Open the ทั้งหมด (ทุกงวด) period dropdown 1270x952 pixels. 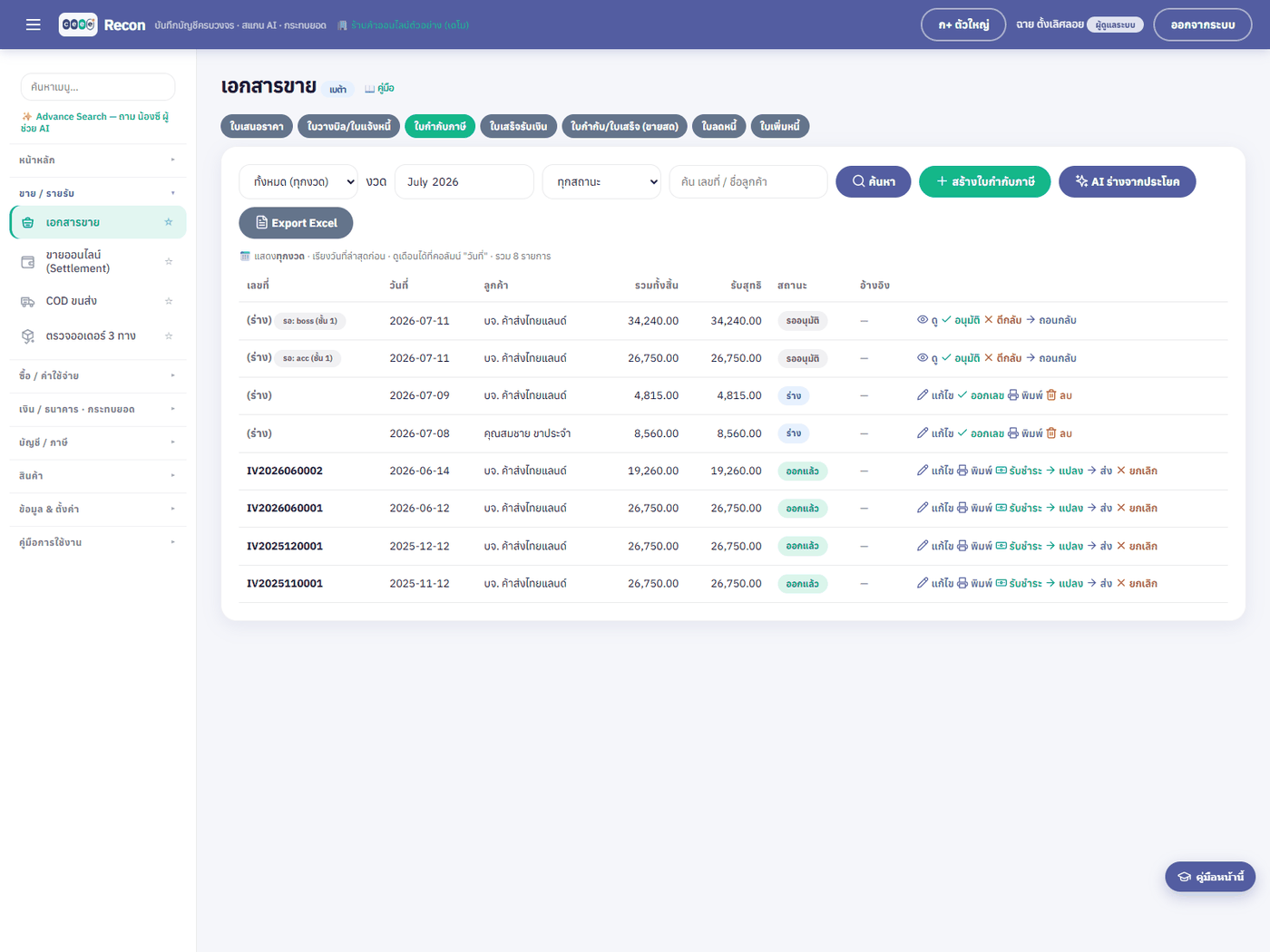(x=299, y=181)
